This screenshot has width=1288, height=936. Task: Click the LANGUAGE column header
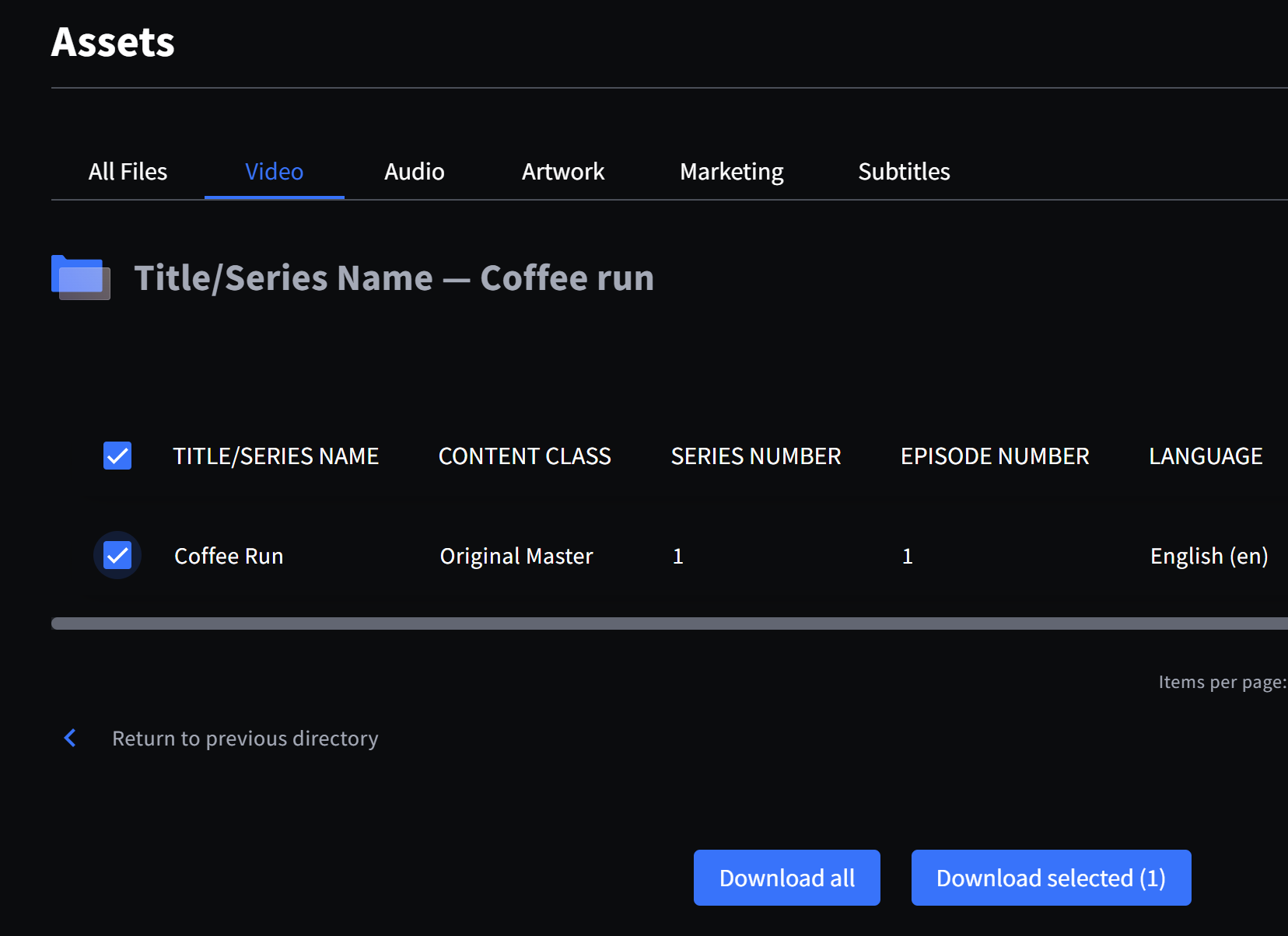pyautogui.click(x=1206, y=456)
